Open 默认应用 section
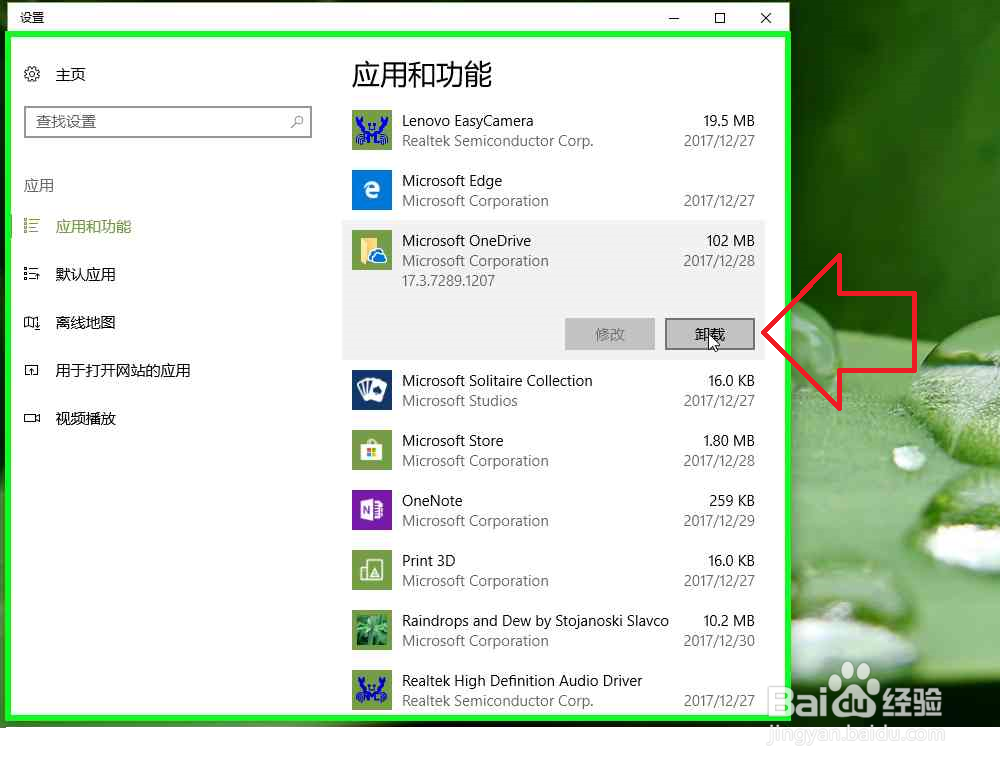The image size is (1000, 768). (x=85, y=274)
